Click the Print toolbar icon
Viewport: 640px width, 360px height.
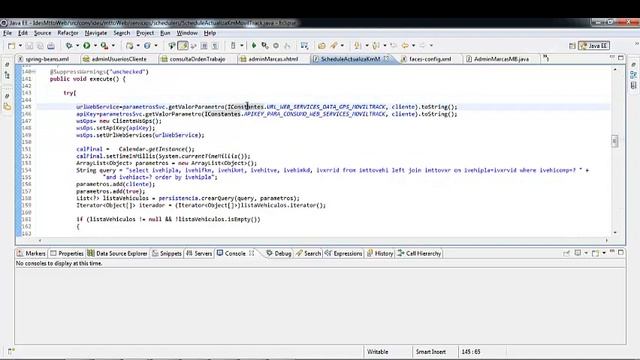click(51, 46)
